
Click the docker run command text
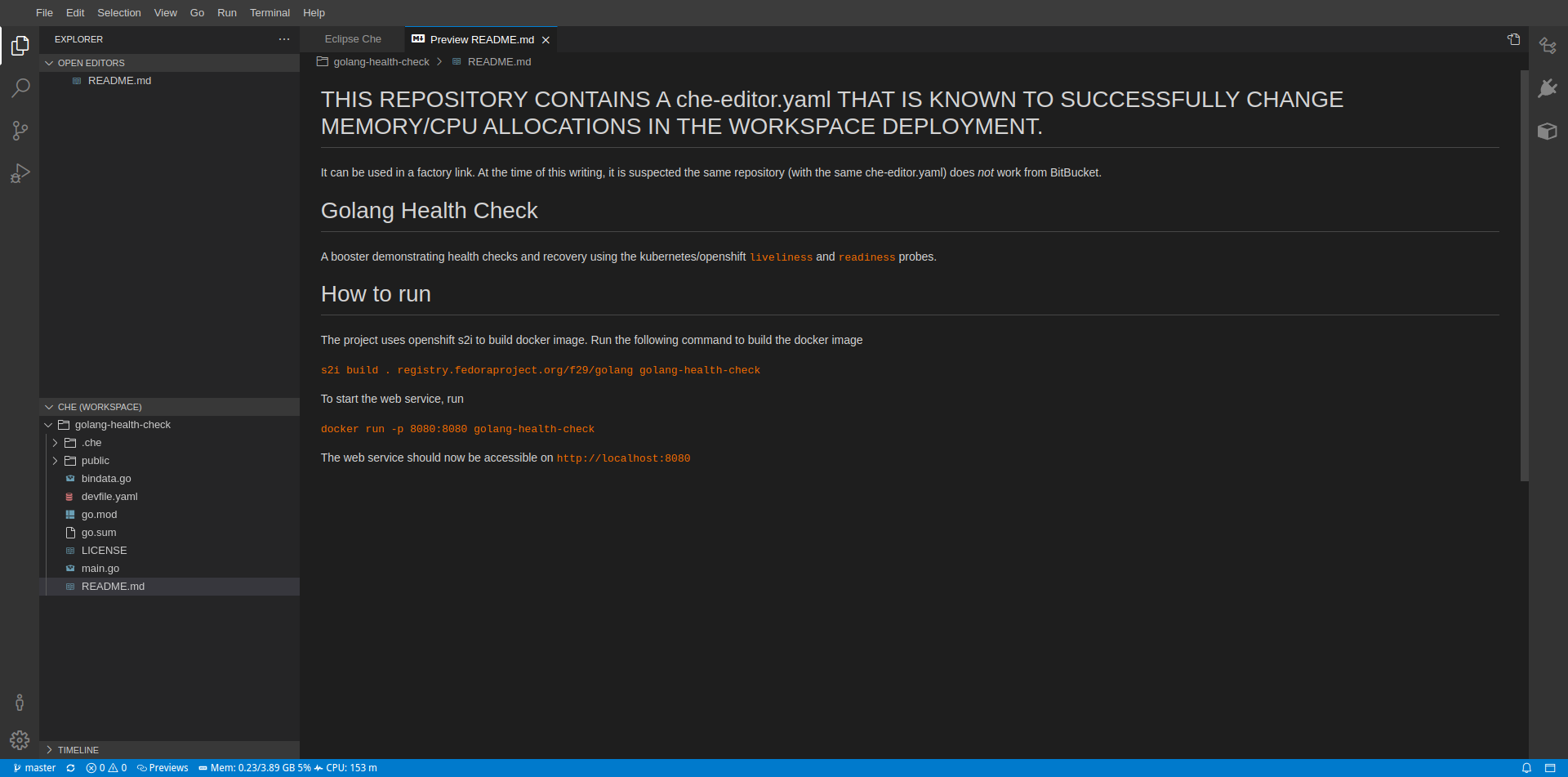[x=457, y=429]
